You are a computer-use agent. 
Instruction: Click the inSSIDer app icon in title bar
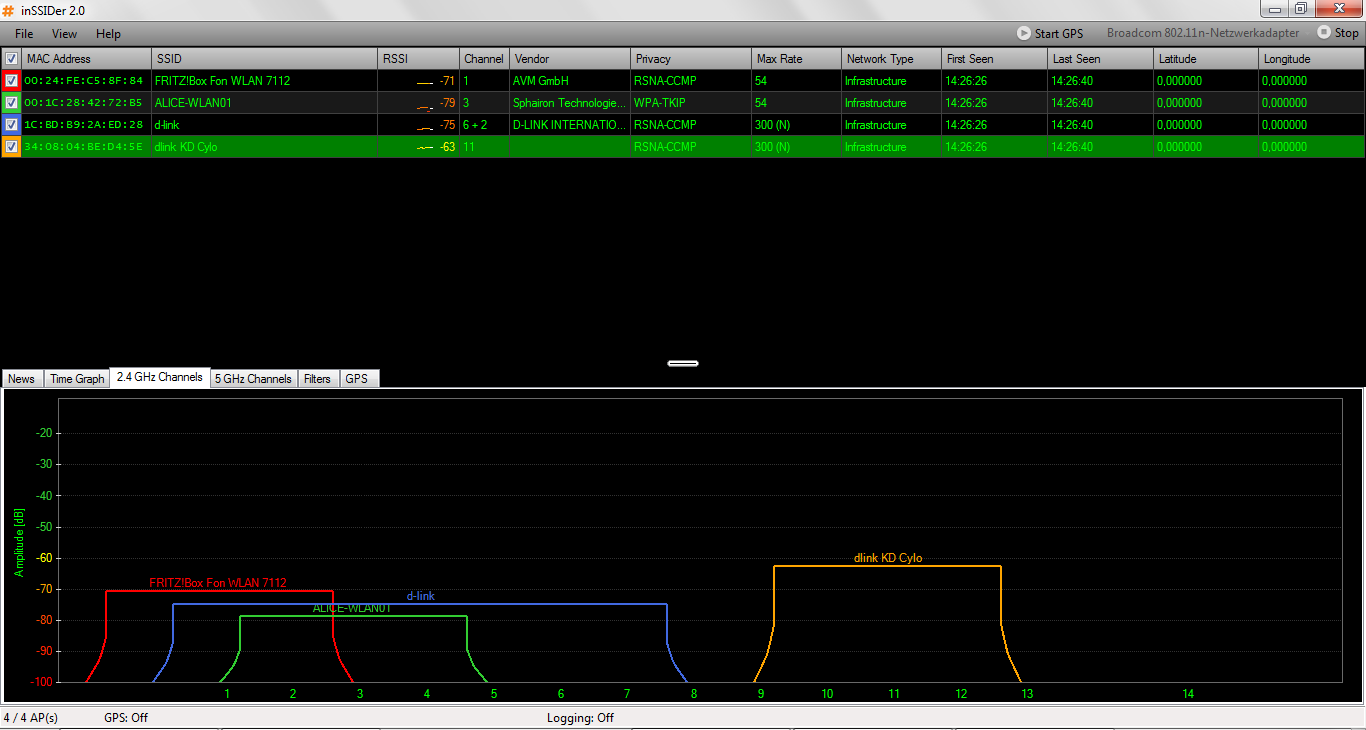click(x=9, y=9)
